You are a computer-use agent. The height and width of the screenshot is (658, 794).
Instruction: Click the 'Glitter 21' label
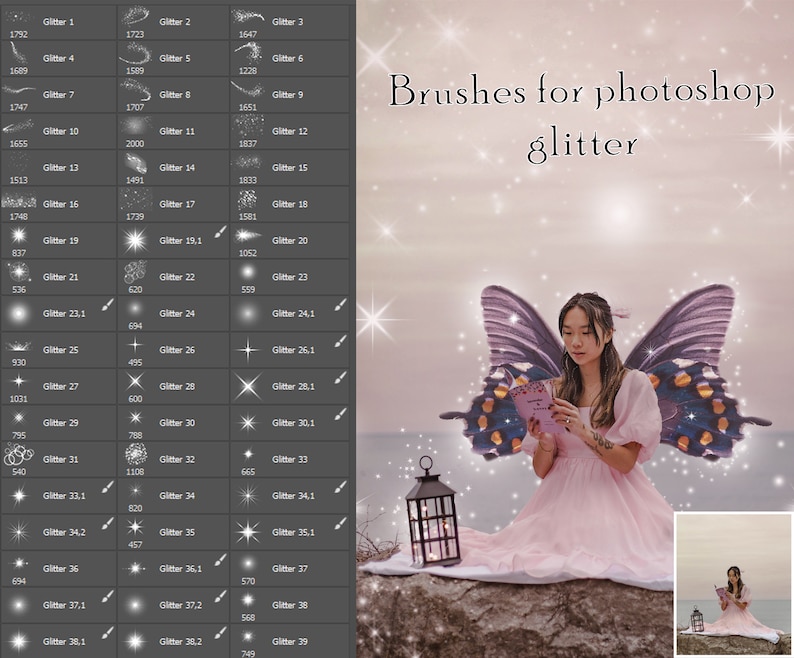61,277
